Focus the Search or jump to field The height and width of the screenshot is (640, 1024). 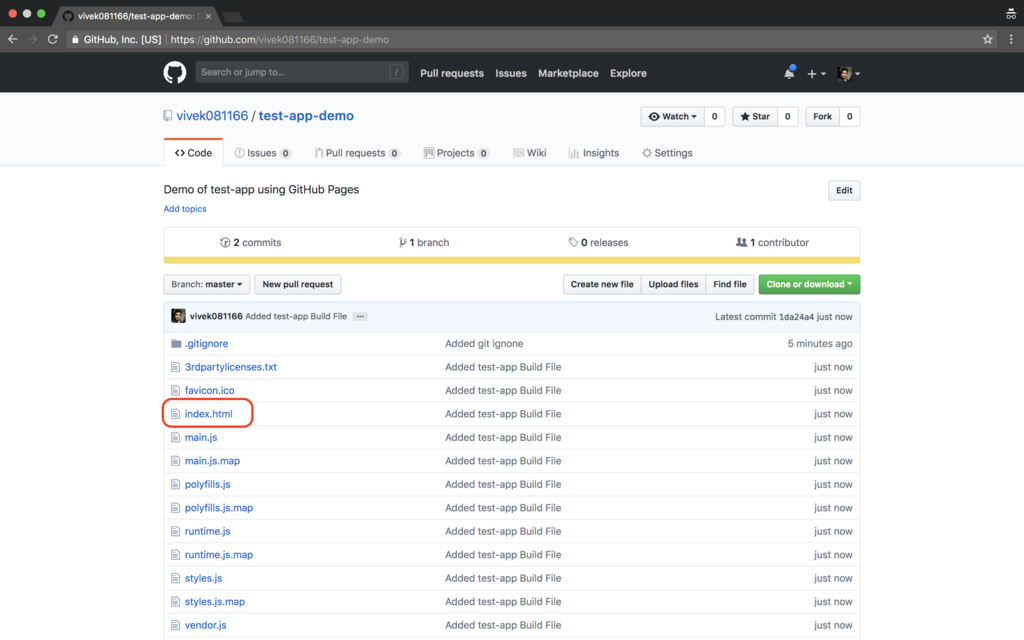pos(302,72)
